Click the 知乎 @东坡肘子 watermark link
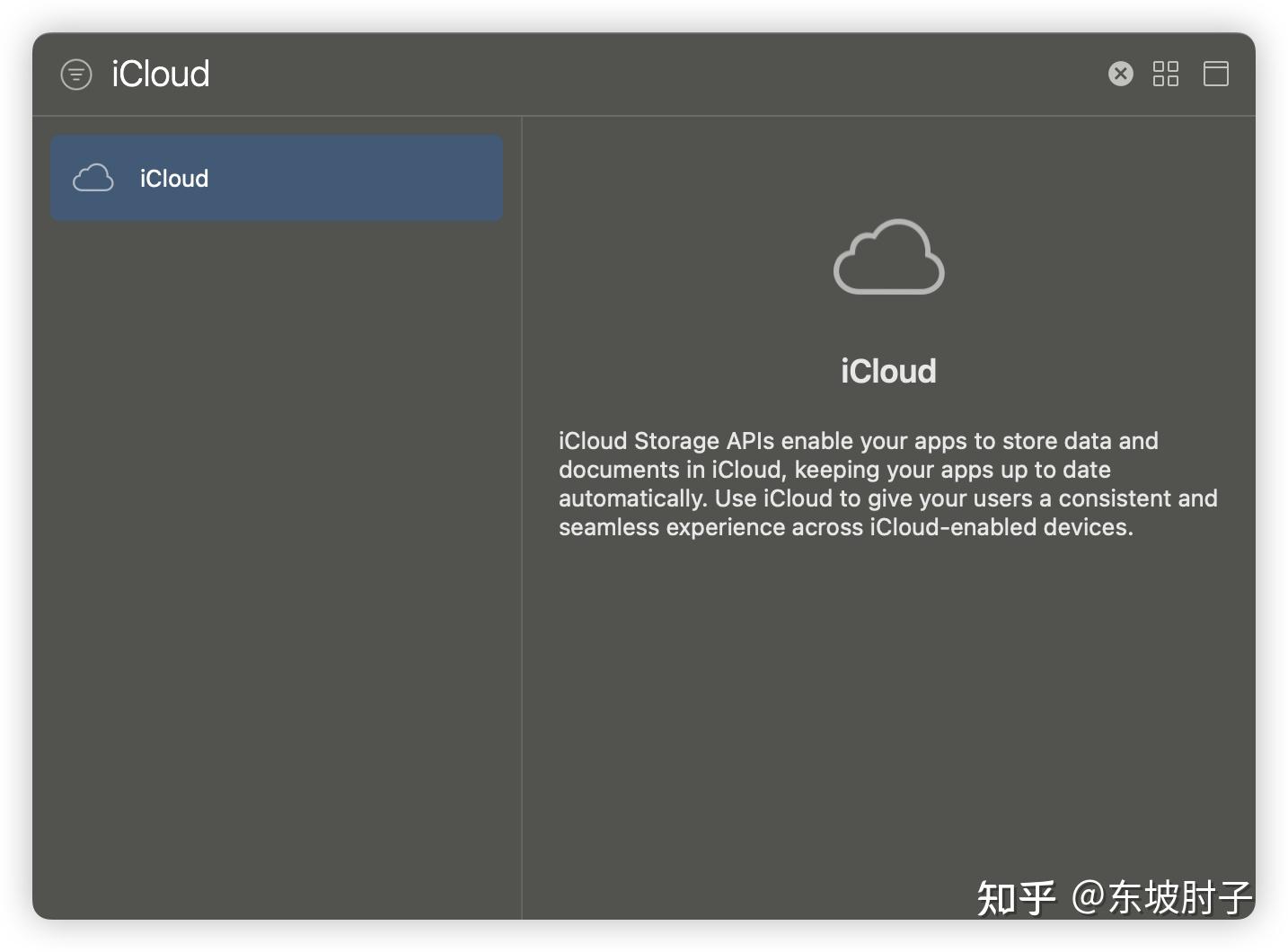1288x952 pixels. click(1114, 895)
